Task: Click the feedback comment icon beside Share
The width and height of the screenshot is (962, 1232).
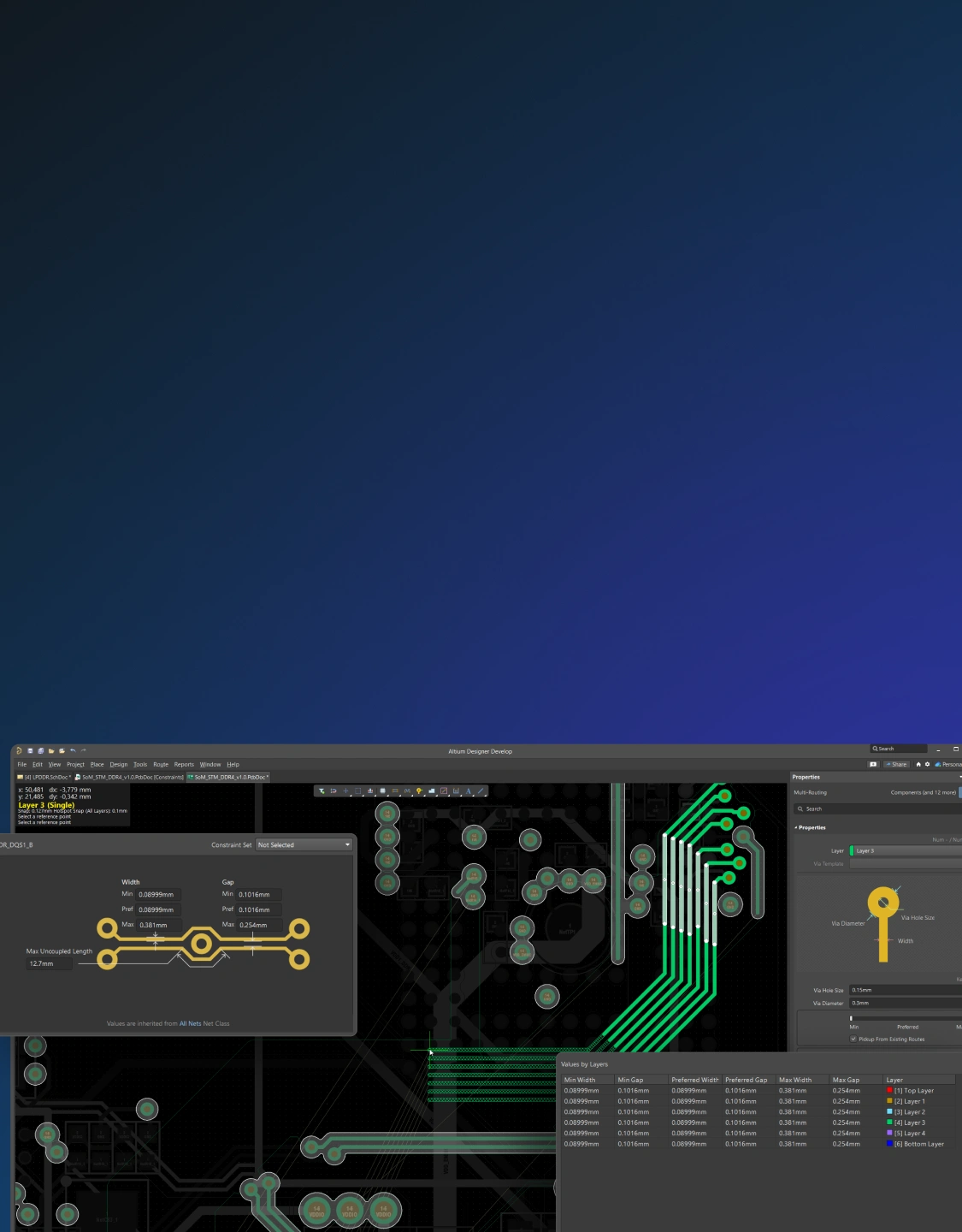Action: coord(873,765)
